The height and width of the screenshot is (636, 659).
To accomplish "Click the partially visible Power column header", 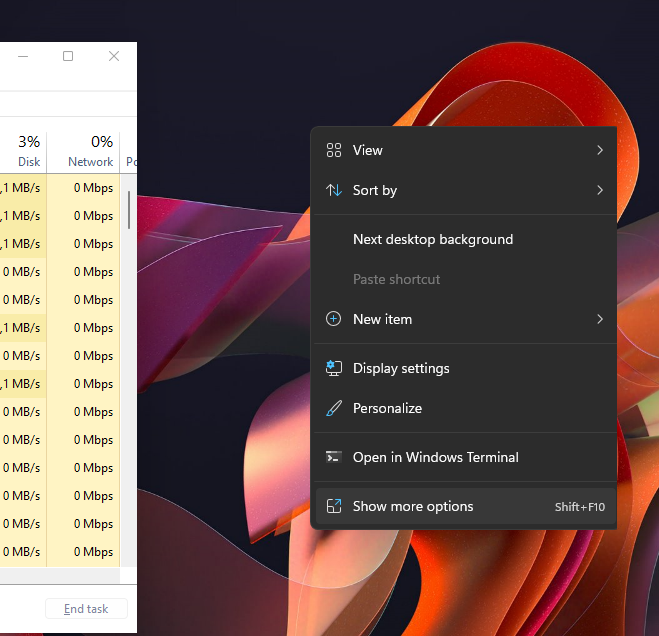I will click(131, 162).
